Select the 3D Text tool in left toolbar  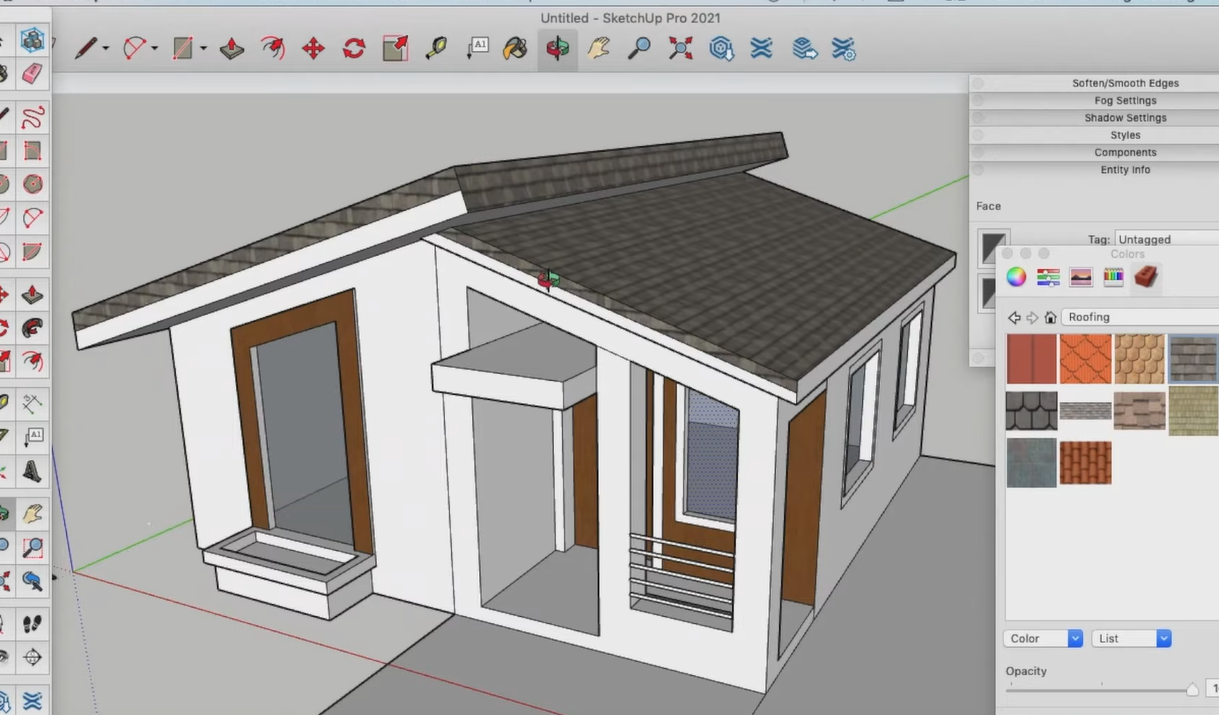click(32, 470)
